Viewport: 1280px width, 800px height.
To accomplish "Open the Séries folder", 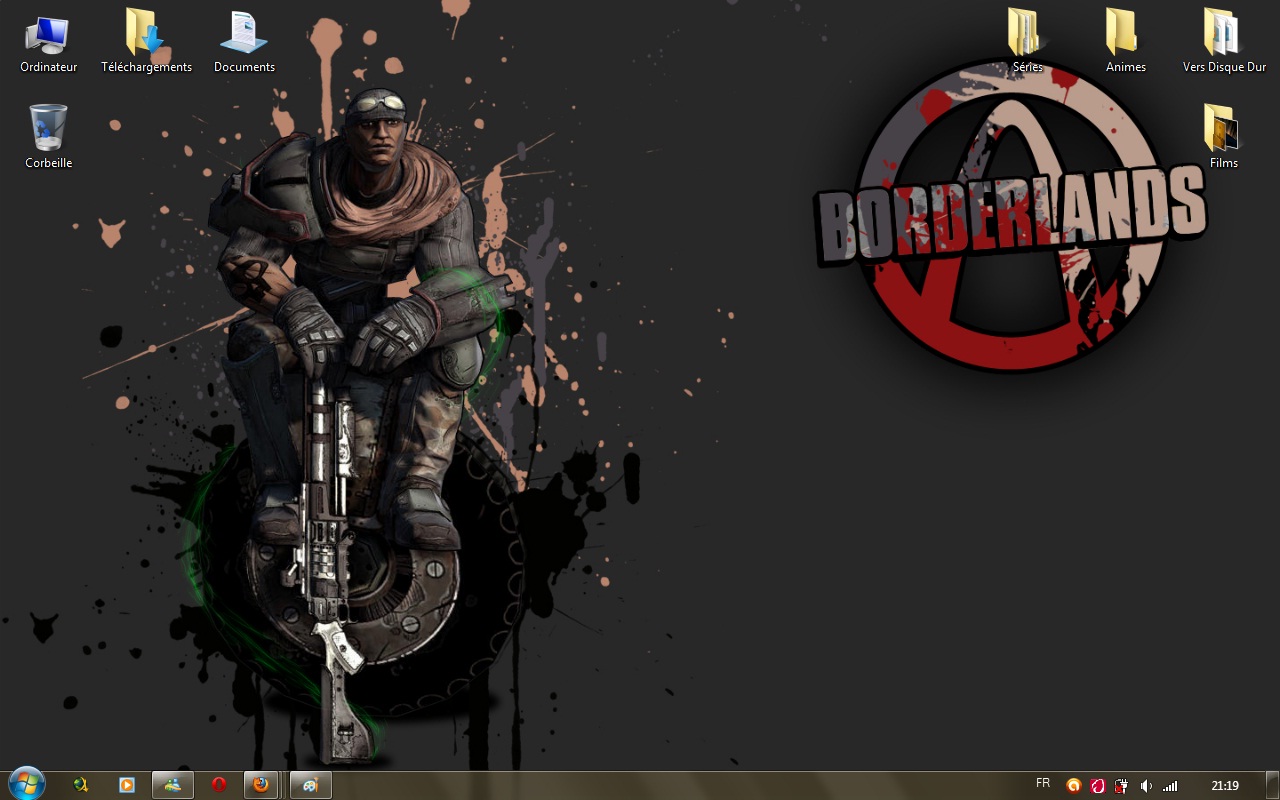I will pos(1027,43).
